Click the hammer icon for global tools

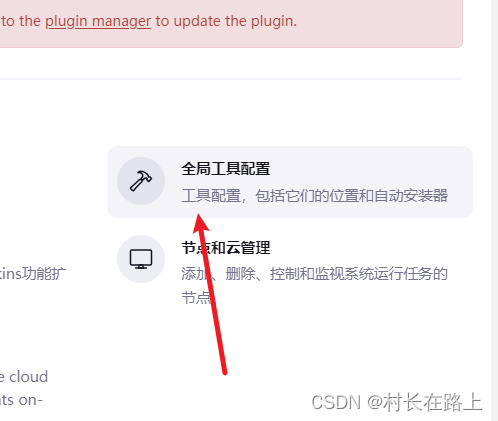[141, 181]
